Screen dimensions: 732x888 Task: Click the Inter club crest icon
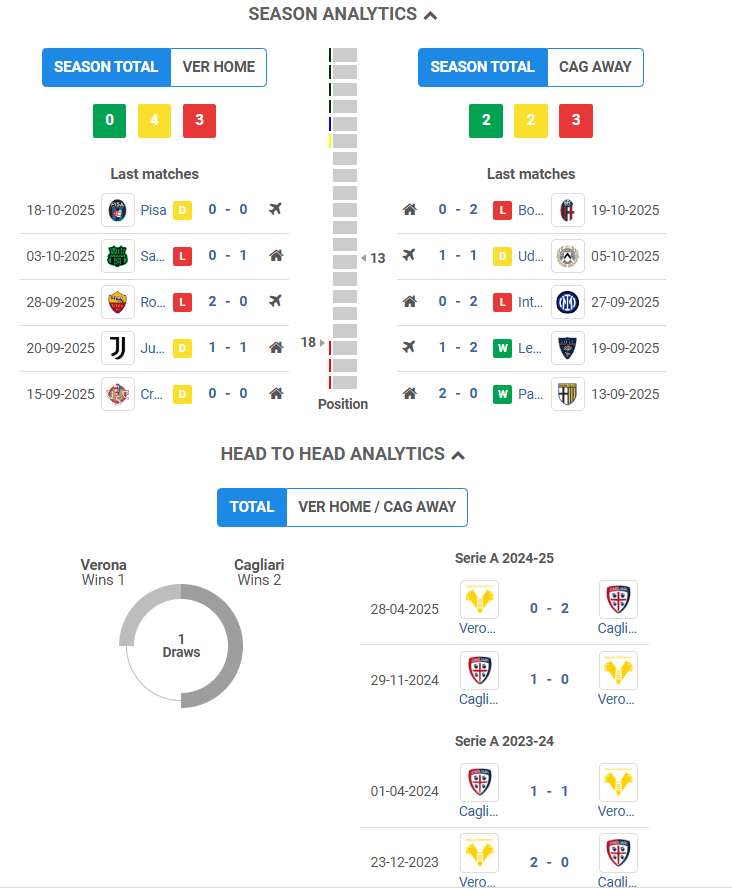pyautogui.click(x=567, y=302)
